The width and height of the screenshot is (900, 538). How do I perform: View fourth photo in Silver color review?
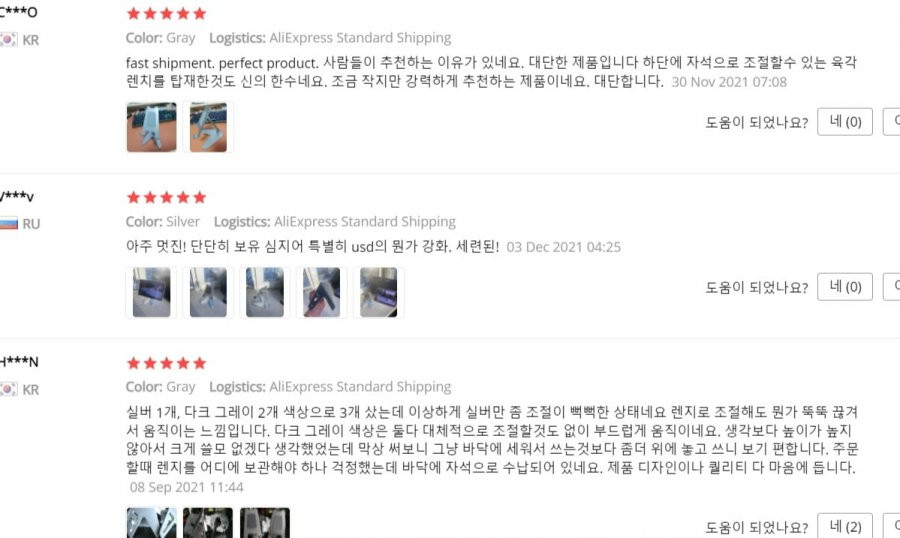321,292
